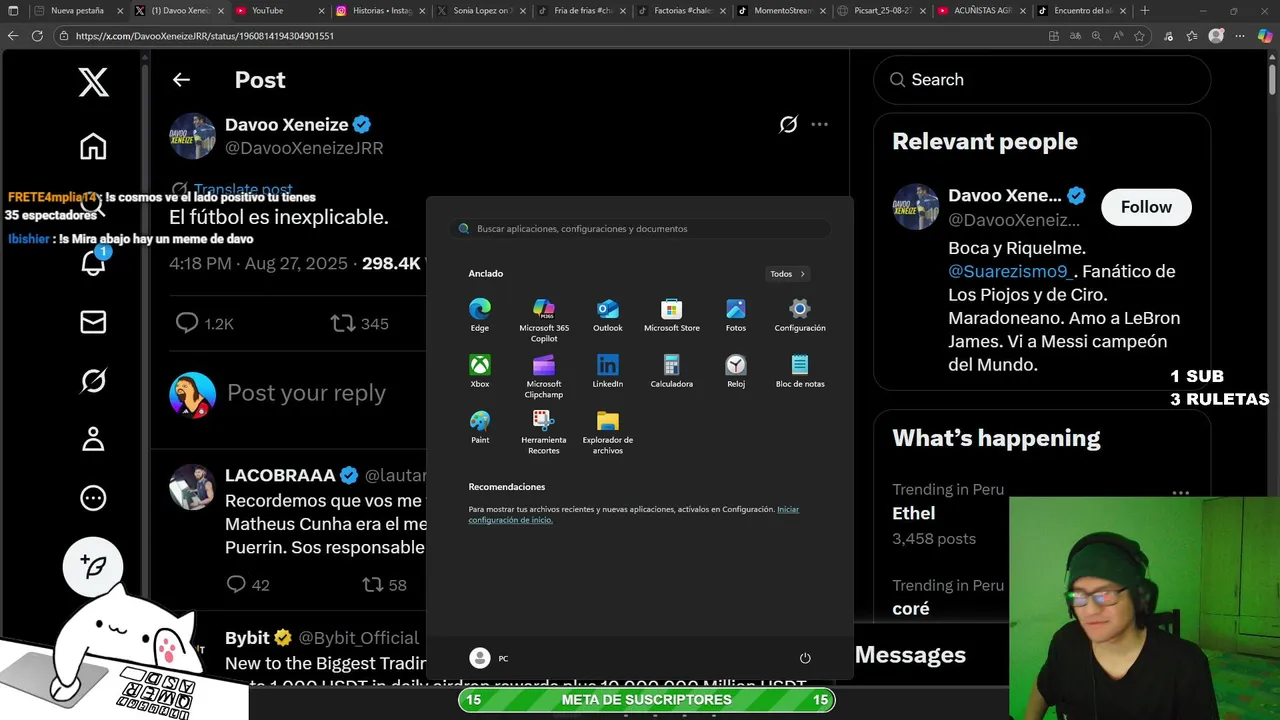
Task: Click the Grok icon on Davoo's post
Action: [788, 125]
